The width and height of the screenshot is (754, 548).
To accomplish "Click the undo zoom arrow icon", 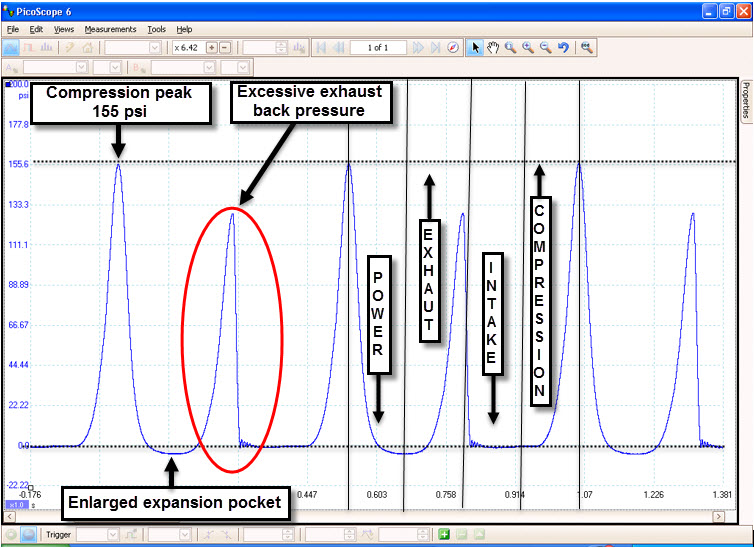I will coord(563,47).
